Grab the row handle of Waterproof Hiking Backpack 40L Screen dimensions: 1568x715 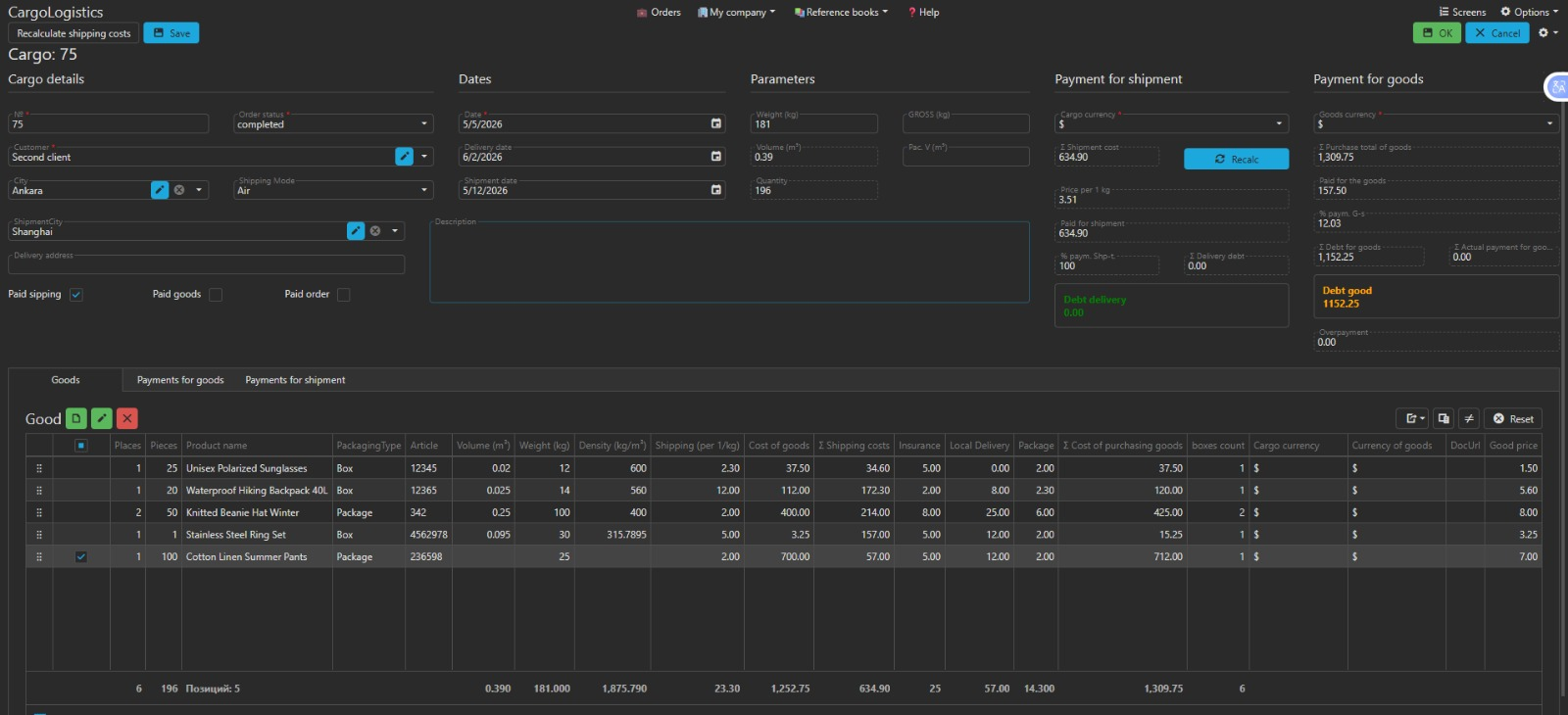[39, 491]
